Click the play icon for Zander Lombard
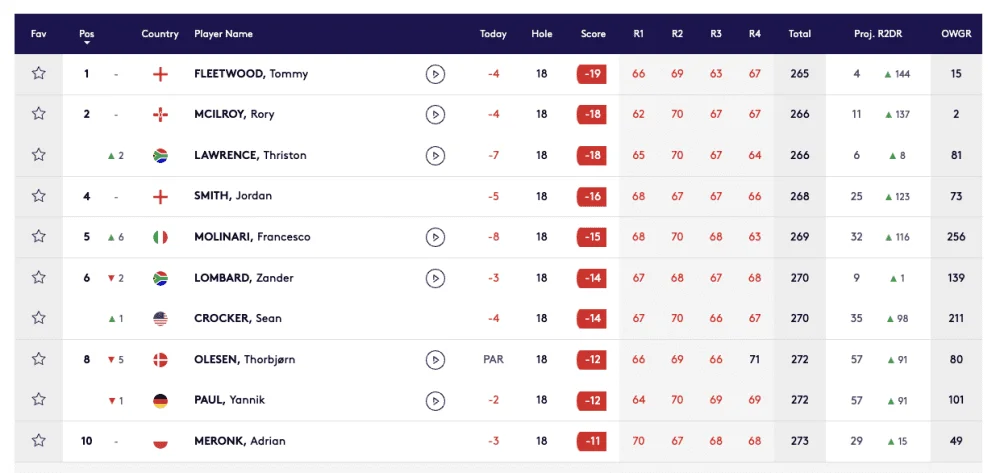The width and height of the screenshot is (1000, 473). 435,278
